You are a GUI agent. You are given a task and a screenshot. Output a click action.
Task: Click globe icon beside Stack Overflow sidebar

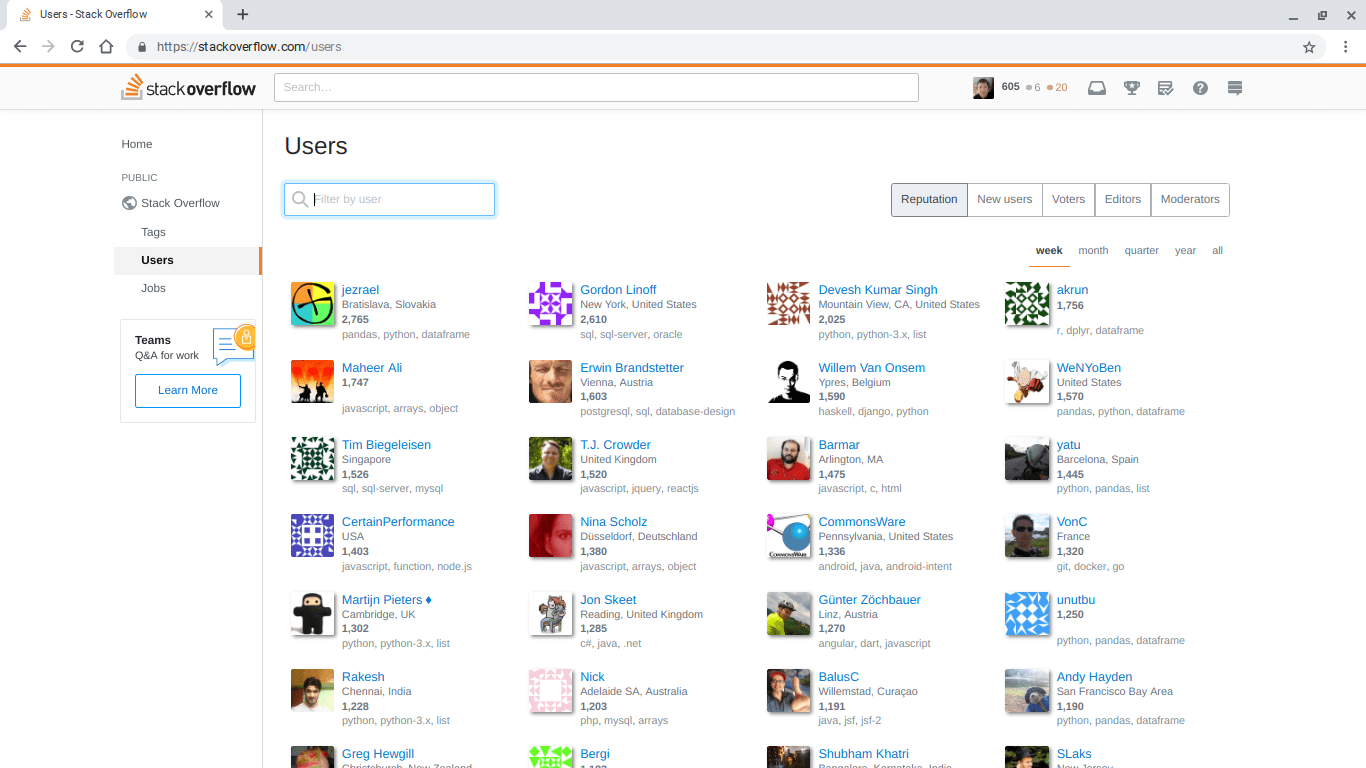click(x=129, y=203)
